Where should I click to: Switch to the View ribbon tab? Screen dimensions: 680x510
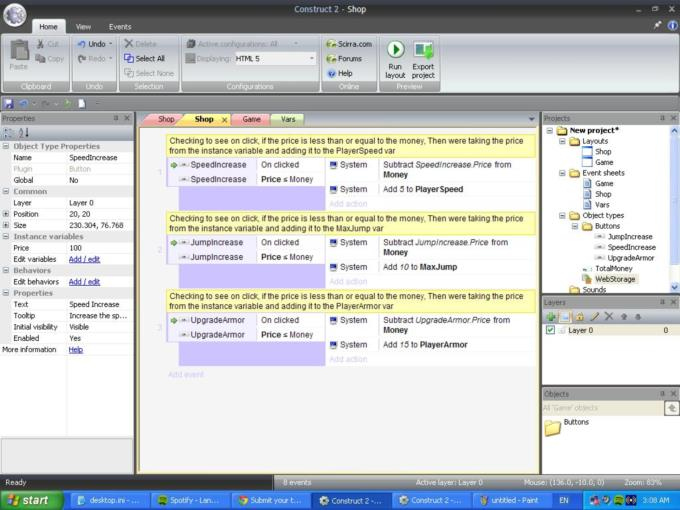coord(83,27)
